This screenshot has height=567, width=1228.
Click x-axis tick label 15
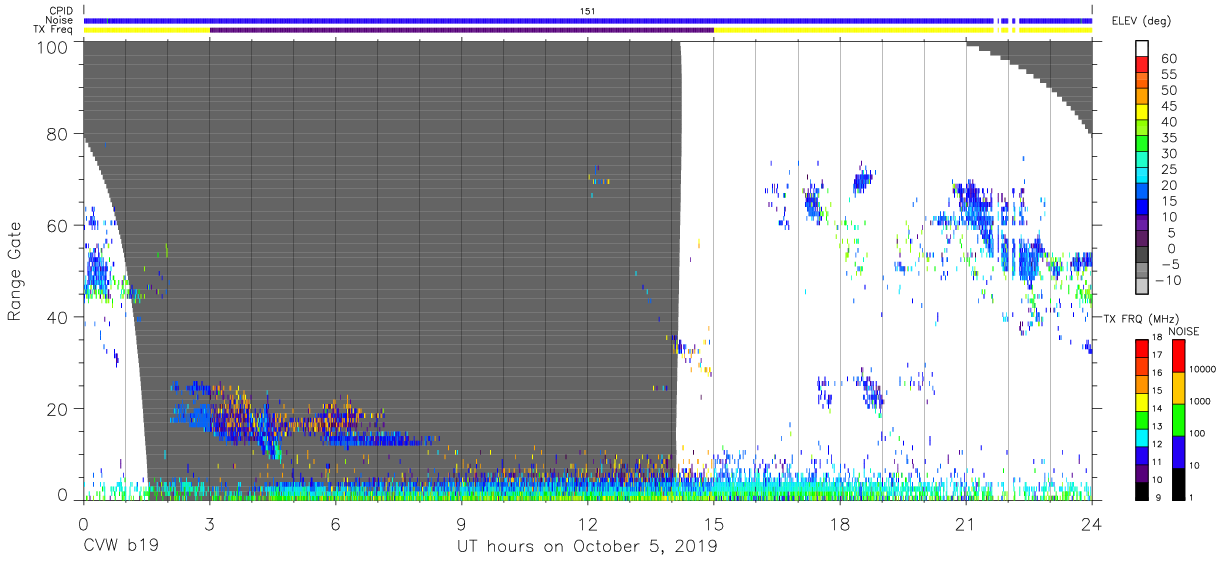click(x=714, y=522)
